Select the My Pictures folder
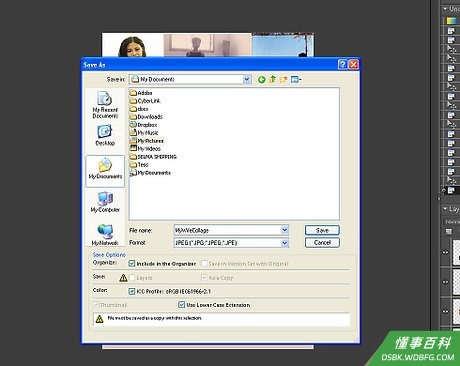The image size is (460, 366). coord(147,141)
